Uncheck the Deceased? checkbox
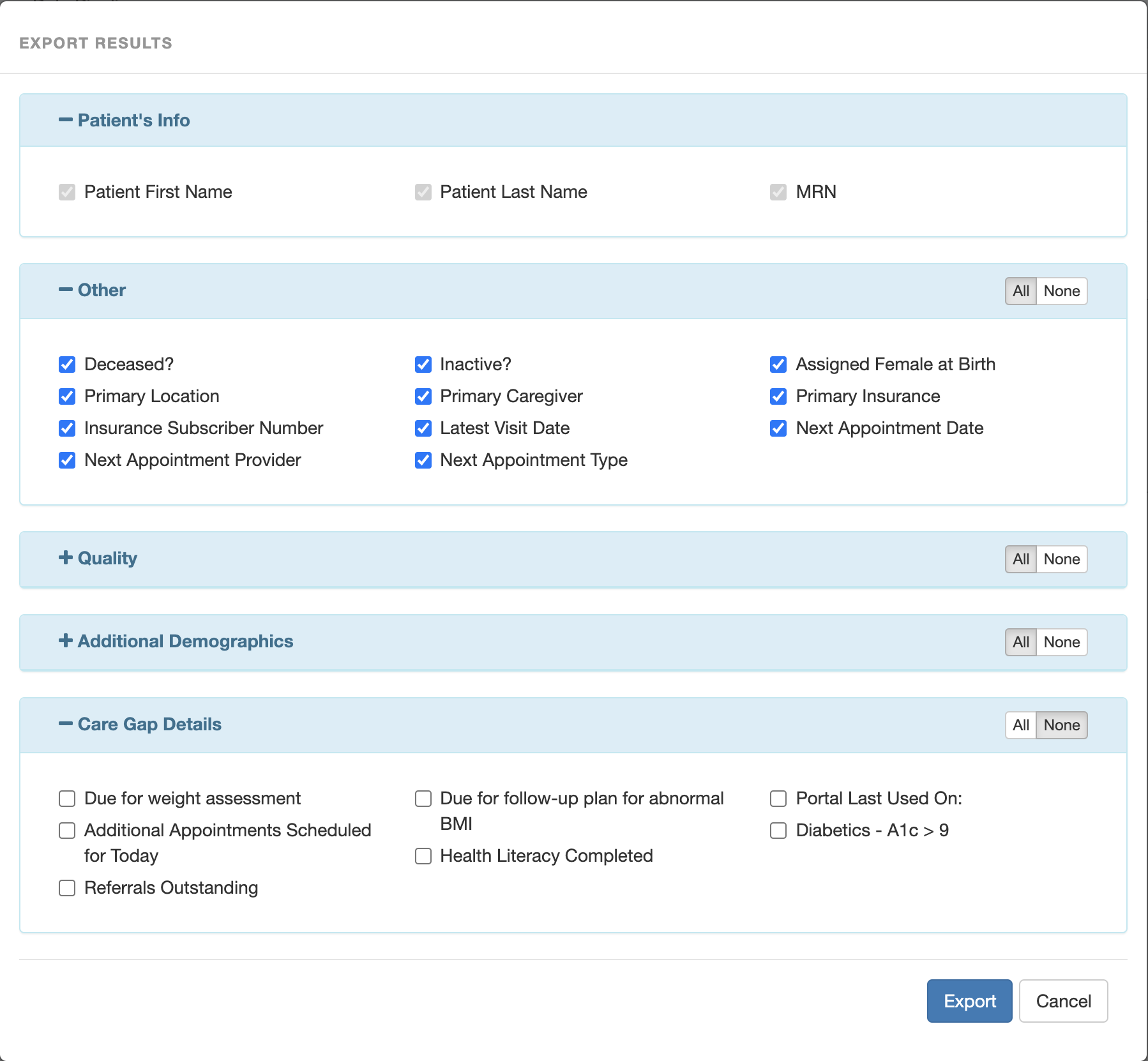The width and height of the screenshot is (1148, 1061). [x=67, y=365]
